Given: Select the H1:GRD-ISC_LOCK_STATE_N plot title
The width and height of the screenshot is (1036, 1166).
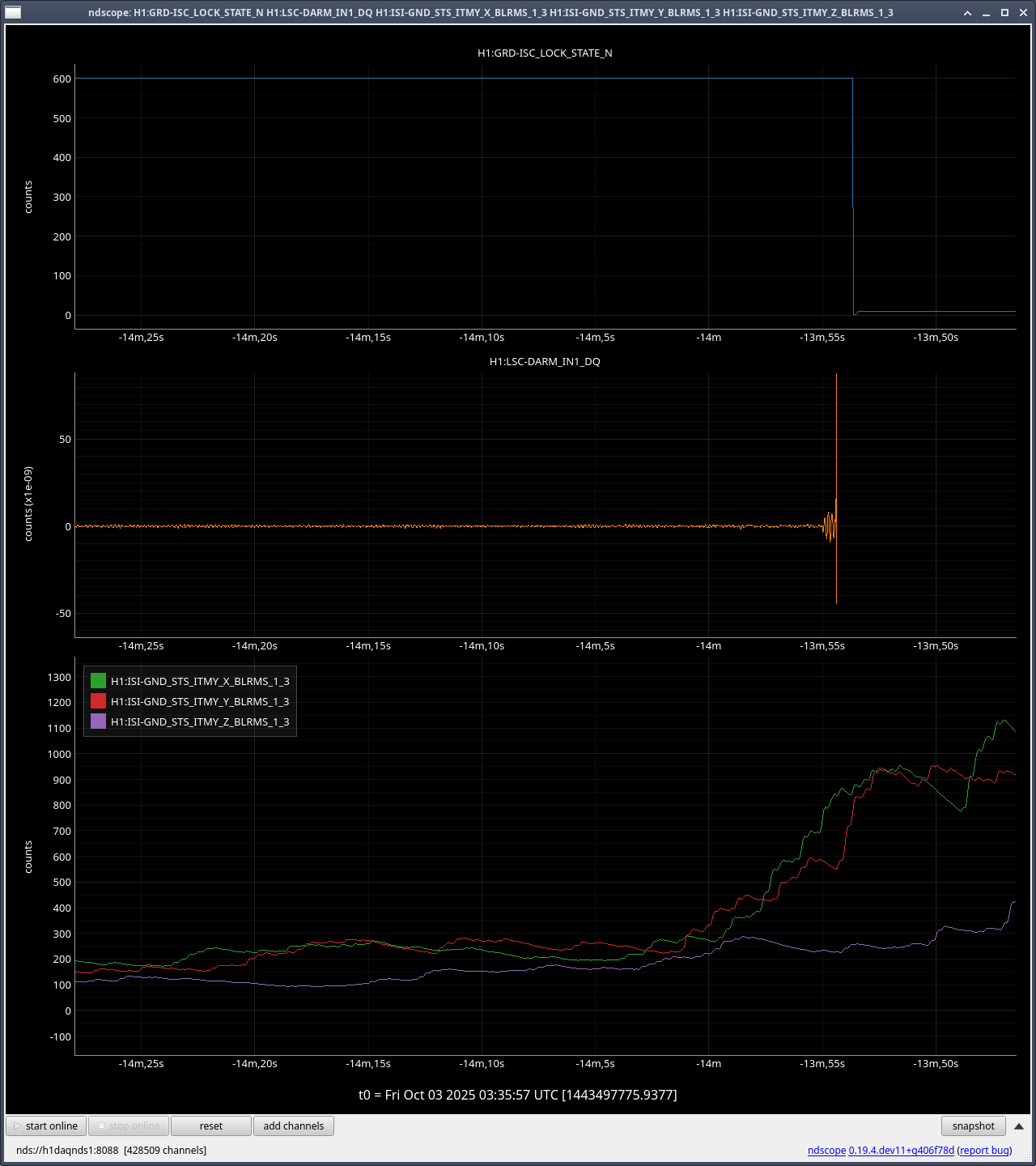Looking at the screenshot, I should pos(545,53).
